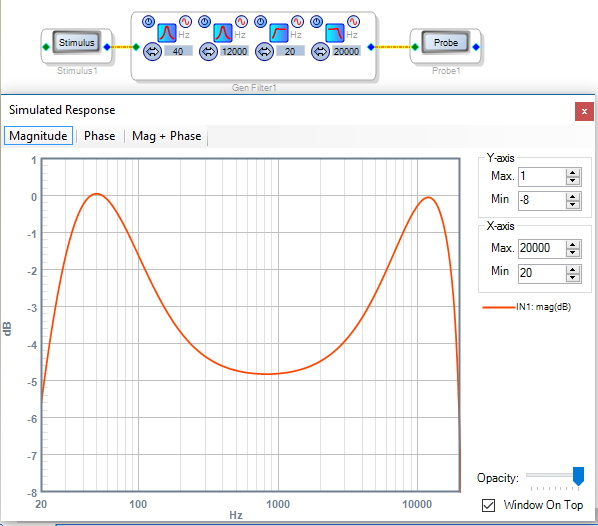Click the Stimulus block button

click(x=76, y=42)
